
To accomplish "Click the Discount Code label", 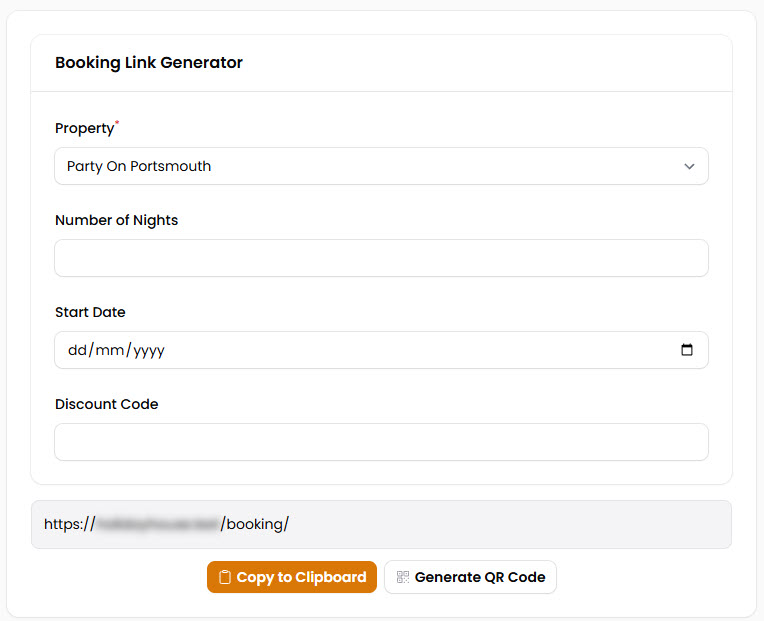I will click(x=106, y=404).
